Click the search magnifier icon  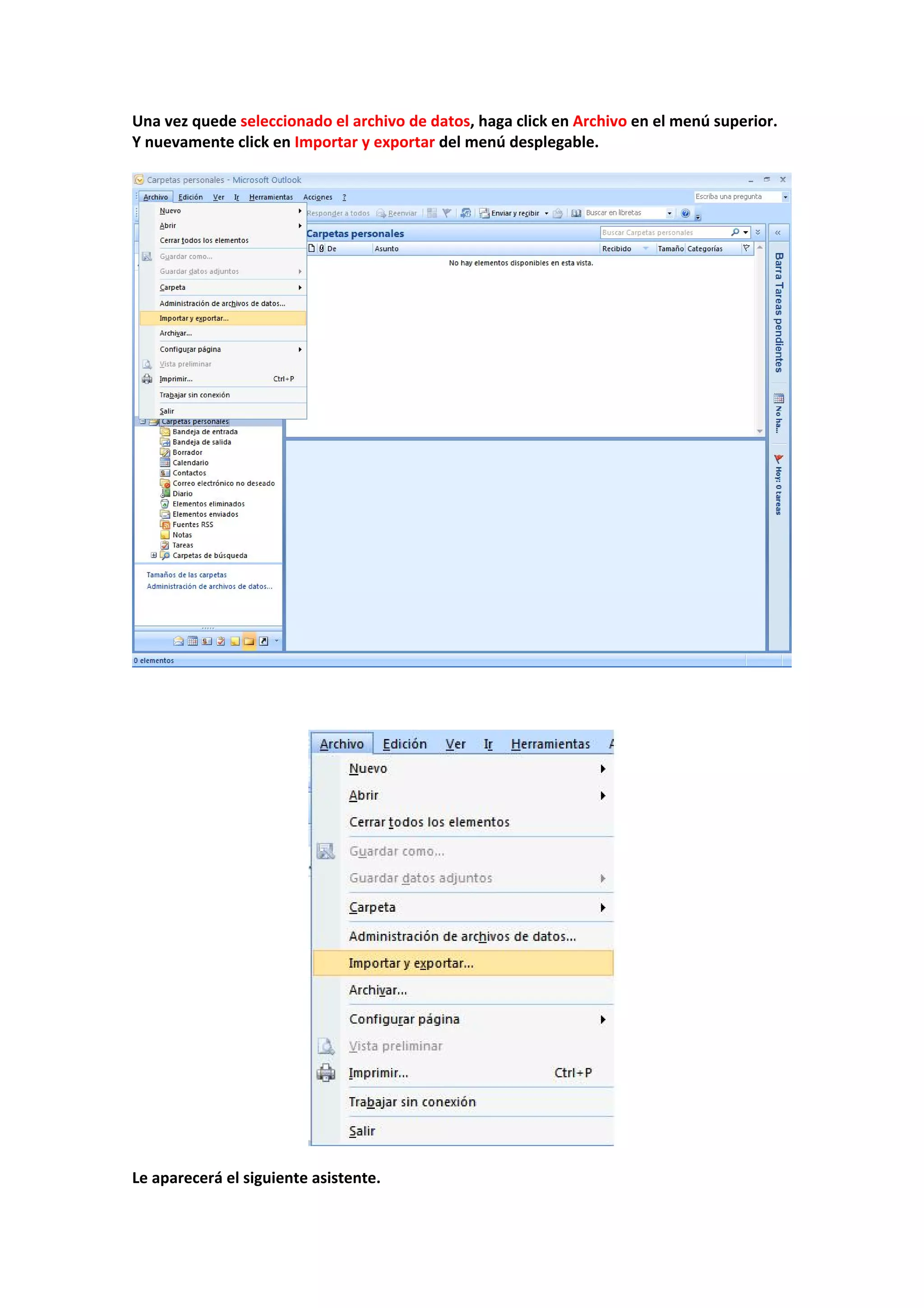point(735,232)
